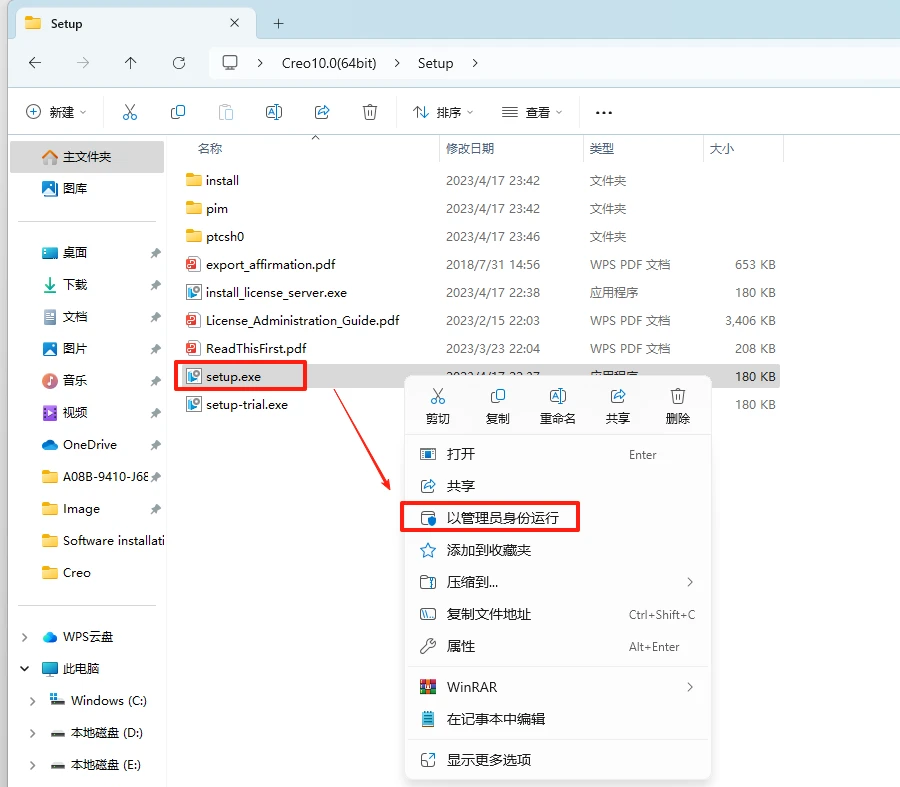Click the Cut icon in the toolbar
The width and height of the screenshot is (900, 787).
tap(128, 112)
